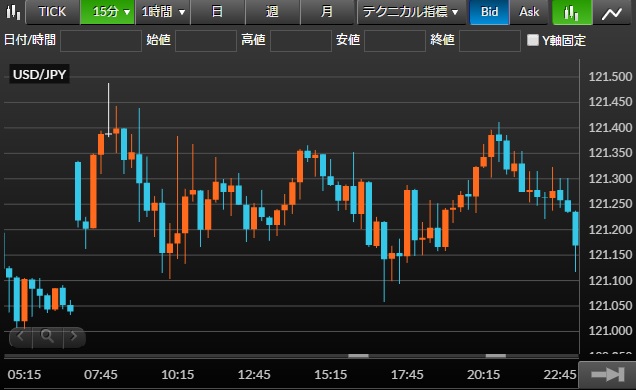Enable the Y軸固定 checkbox

[x=533, y=40]
